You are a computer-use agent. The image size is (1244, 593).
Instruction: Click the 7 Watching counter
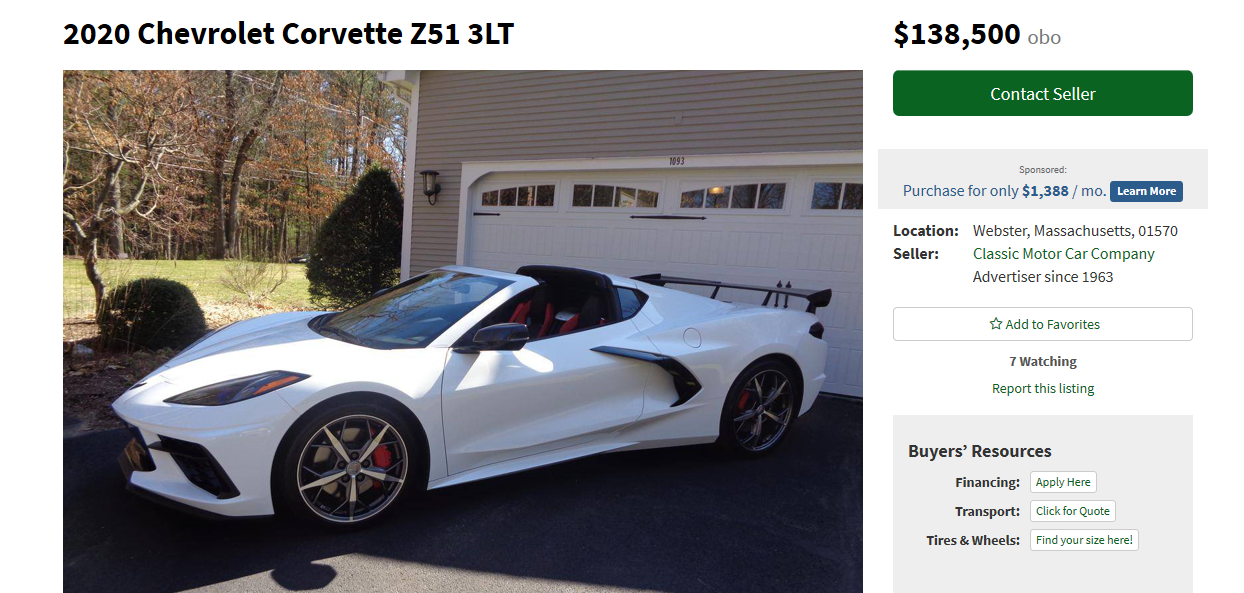point(1043,361)
